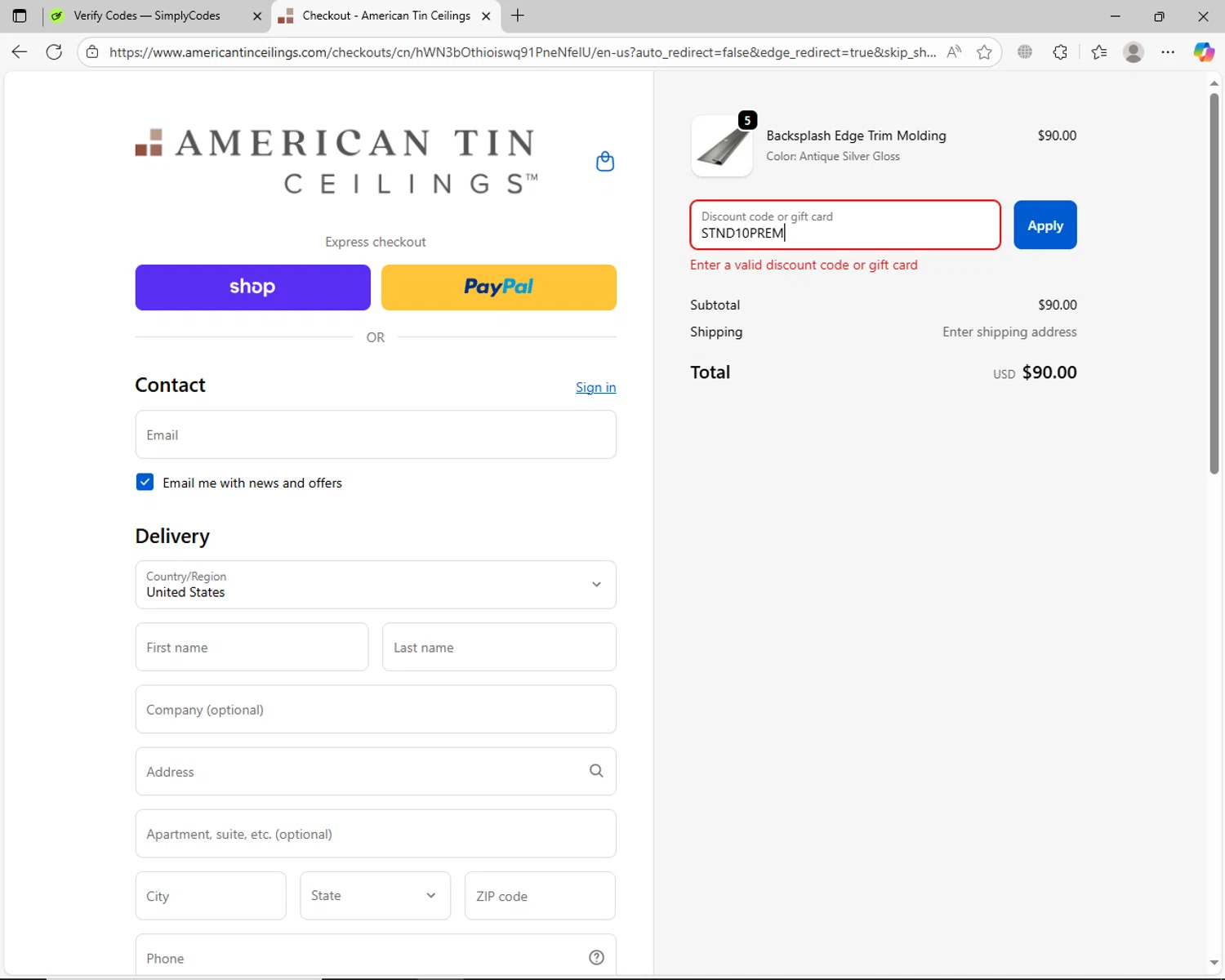This screenshot has height=980, width=1225.
Task: Reload the checkout page
Action: 54,52
